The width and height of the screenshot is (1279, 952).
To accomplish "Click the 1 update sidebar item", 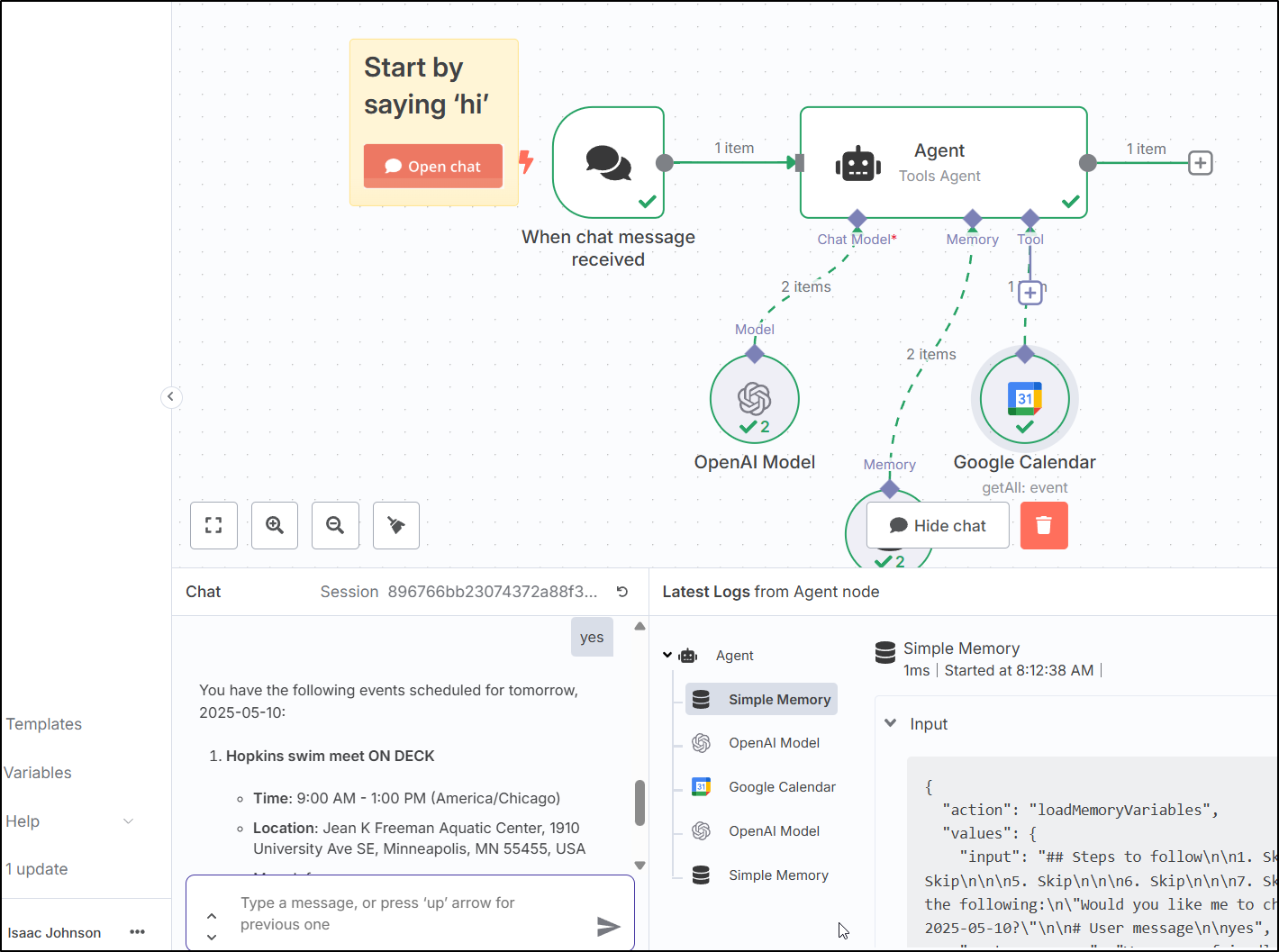I will pos(37,869).
